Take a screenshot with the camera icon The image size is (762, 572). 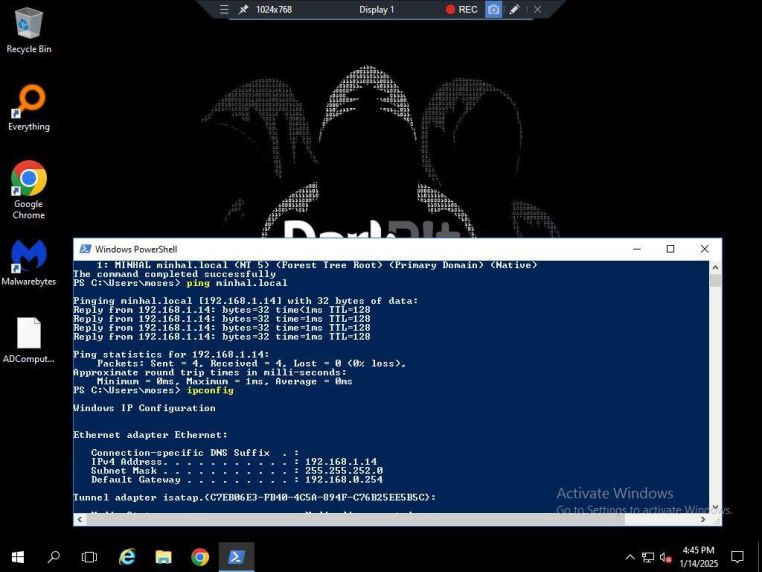pos(493,9)
